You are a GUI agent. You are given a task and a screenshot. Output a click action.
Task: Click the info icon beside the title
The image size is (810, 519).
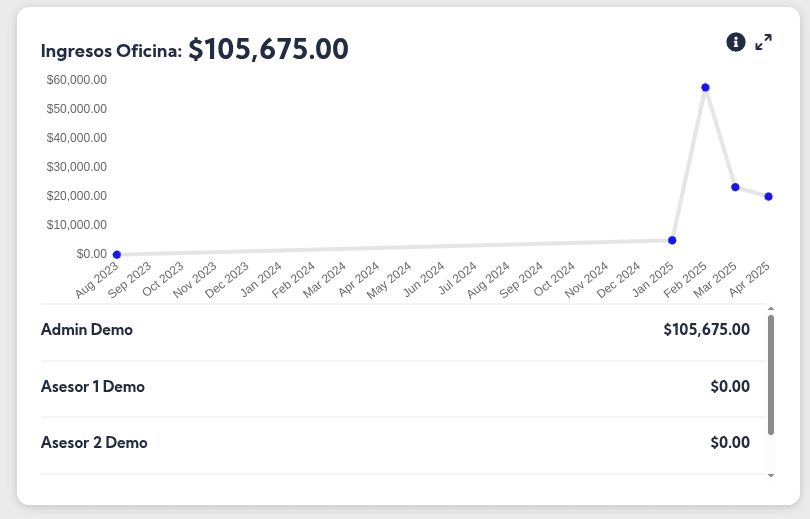click(736, 41)
